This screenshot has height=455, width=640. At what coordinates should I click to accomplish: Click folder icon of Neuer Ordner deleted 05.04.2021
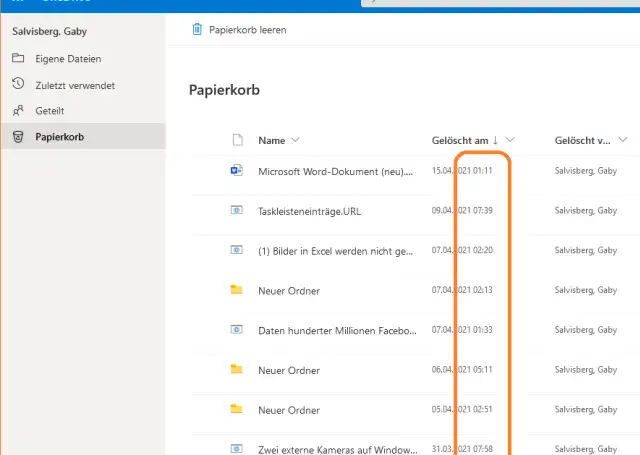coord(237,409)
